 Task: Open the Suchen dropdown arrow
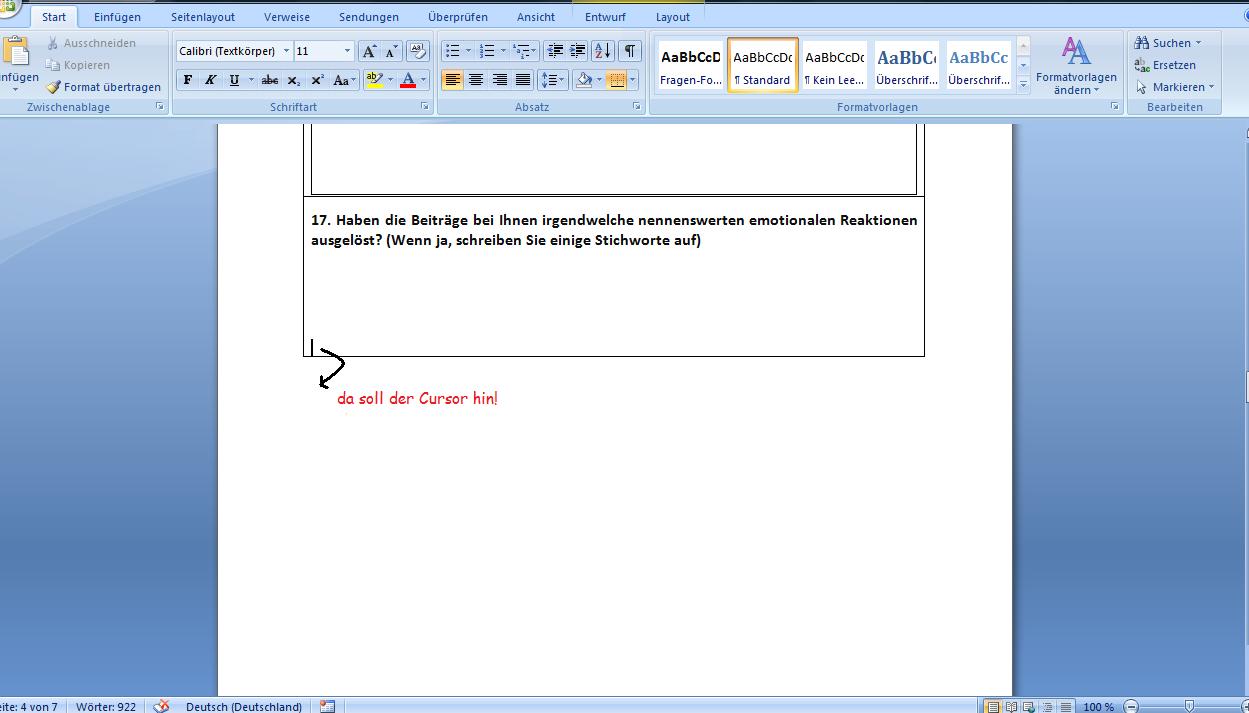[1198, 43]
